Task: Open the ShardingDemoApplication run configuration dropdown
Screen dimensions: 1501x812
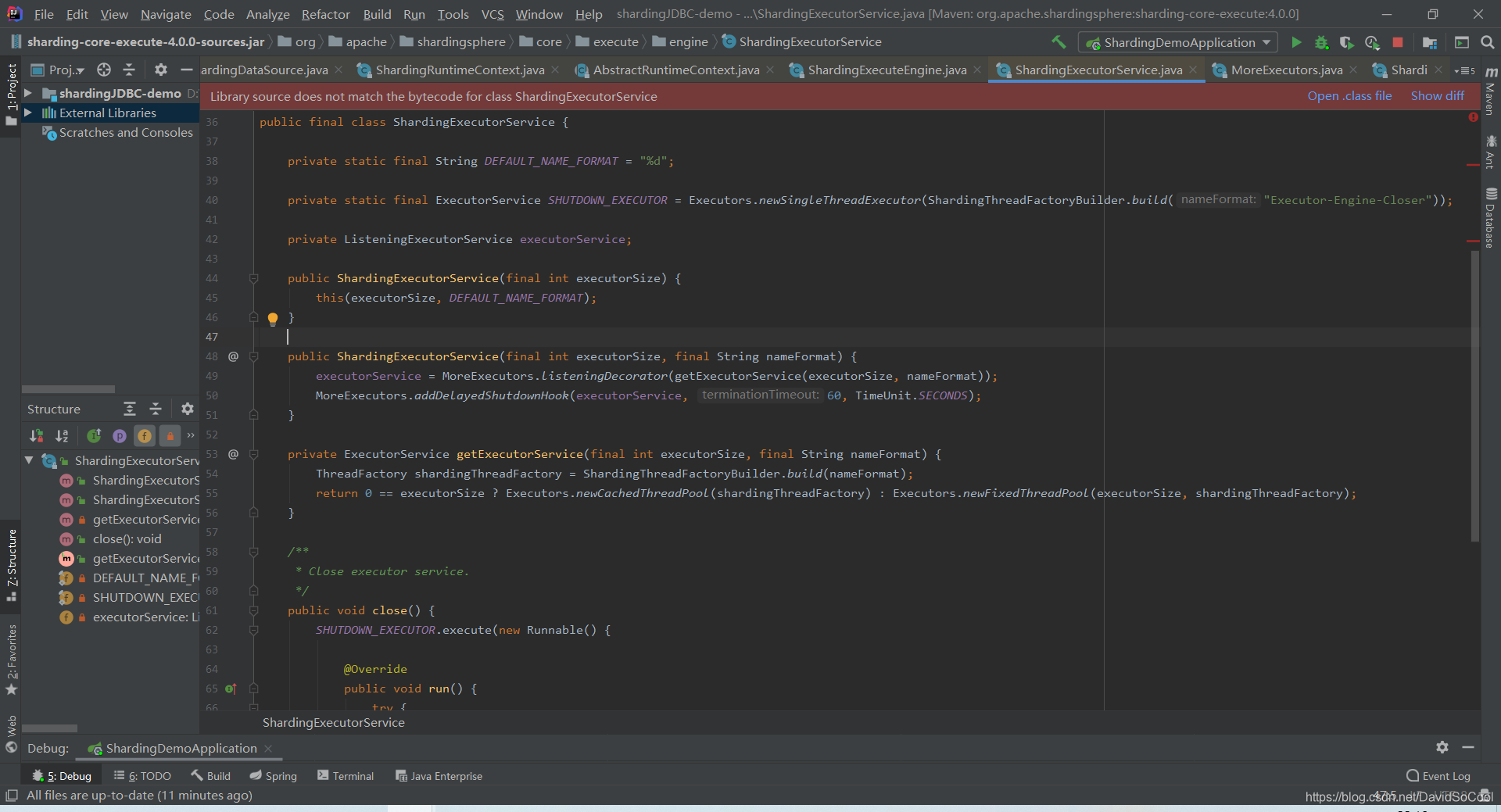Action: 1178,42
